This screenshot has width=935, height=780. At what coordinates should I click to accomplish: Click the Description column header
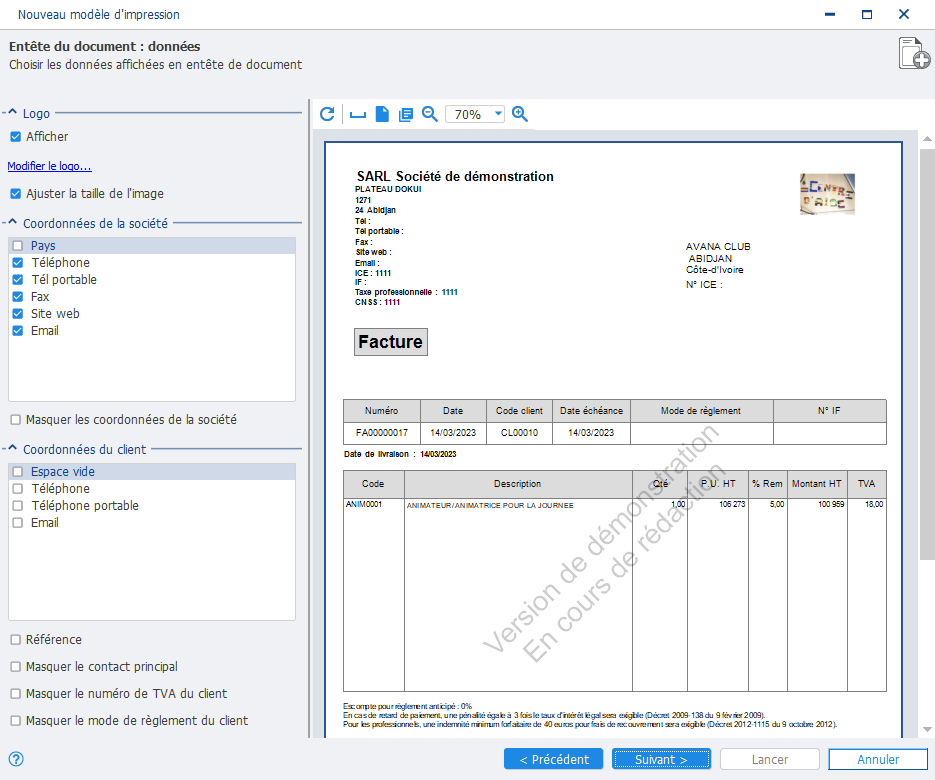pyautogui.click(x=518, y=484)
